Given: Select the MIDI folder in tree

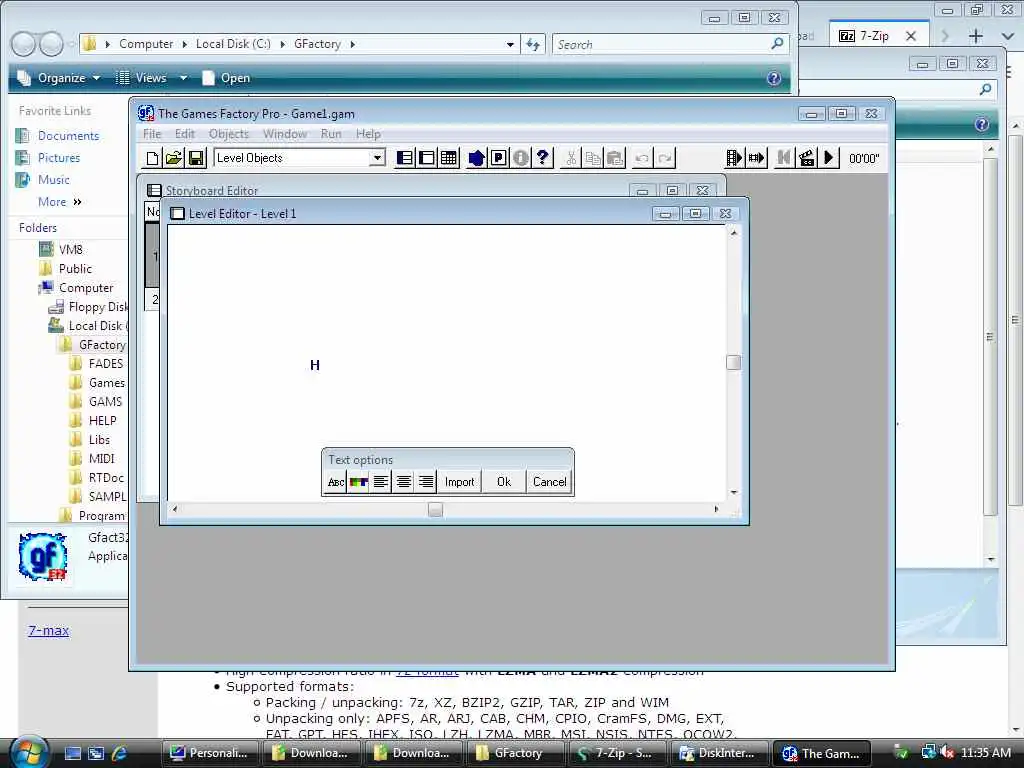Looking at the screenshot, I should [x=101, y=458].
